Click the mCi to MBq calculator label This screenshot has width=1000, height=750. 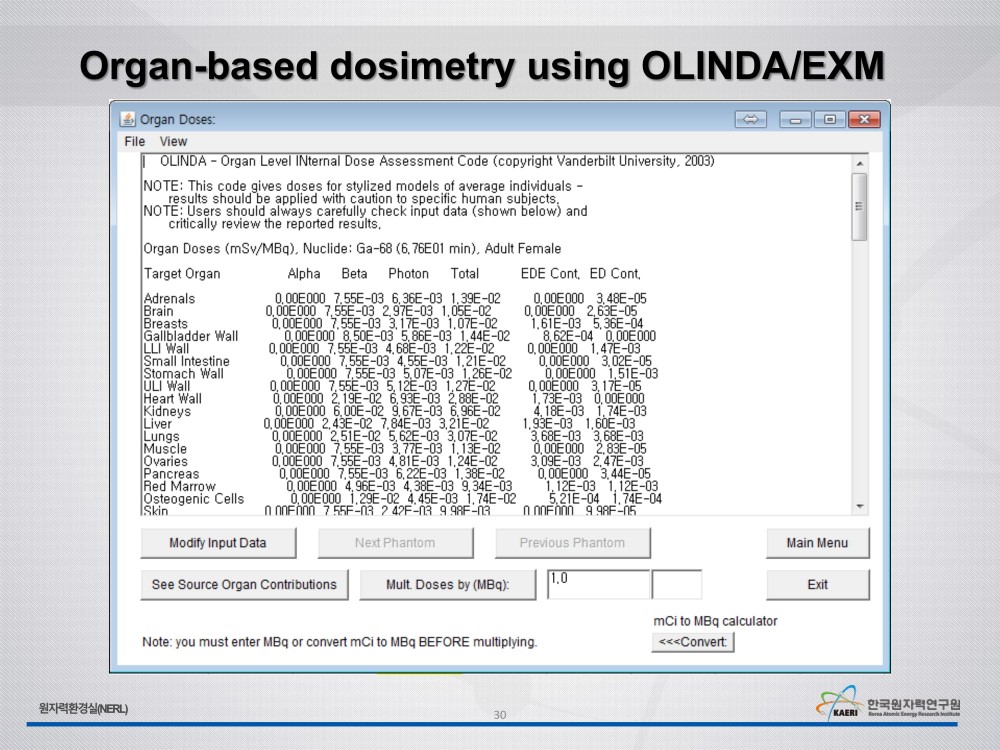715,621
